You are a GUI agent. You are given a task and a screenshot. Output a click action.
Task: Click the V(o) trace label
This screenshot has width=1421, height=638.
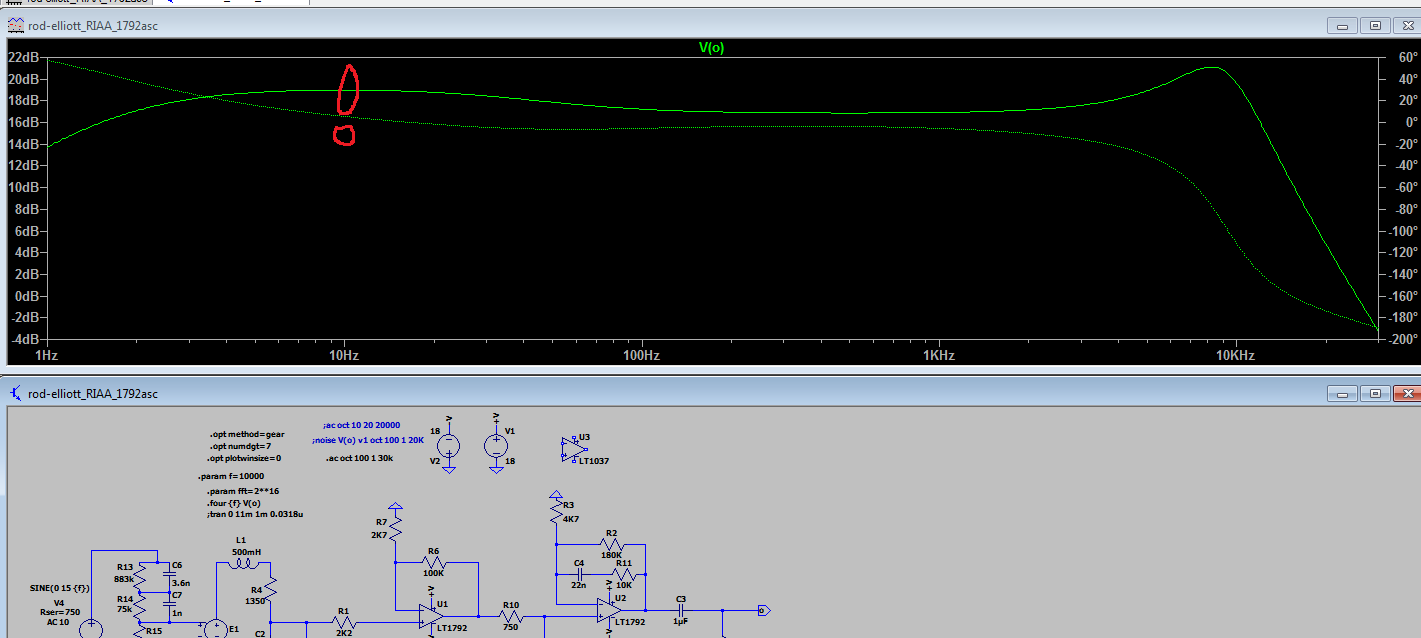point(711,47)
